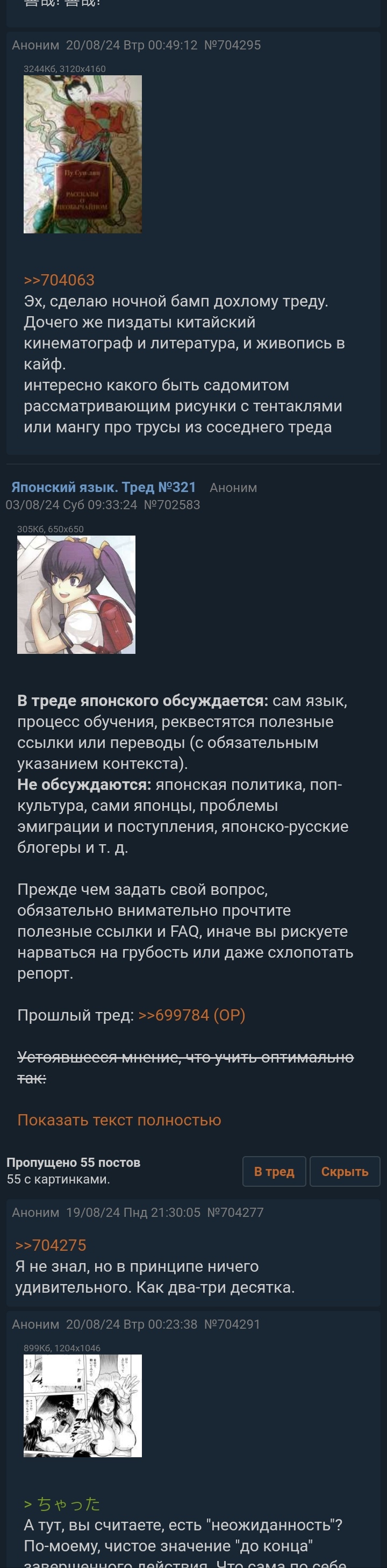Click post number №702583
The width and height of the screenshot is (387, 1568).
(171, 504)
